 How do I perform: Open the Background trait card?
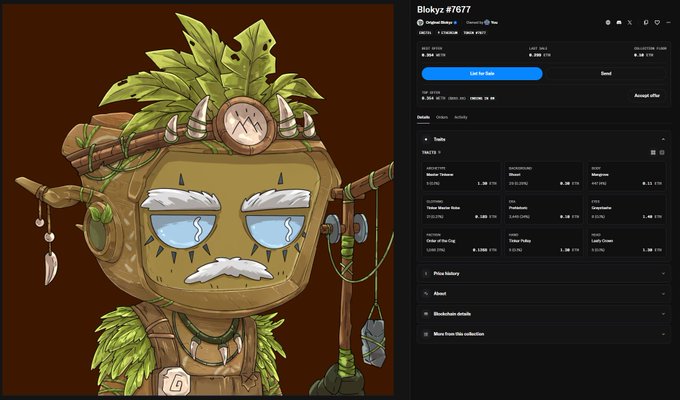click(544, 176)
